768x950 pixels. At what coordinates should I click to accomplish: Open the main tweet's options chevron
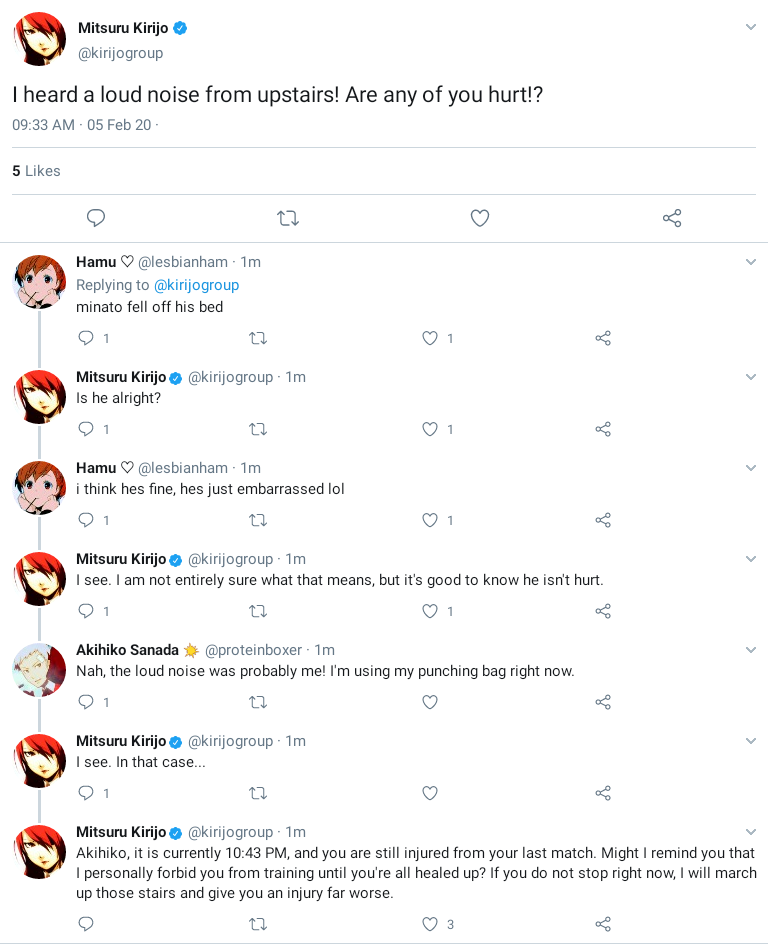coord(751,27)
